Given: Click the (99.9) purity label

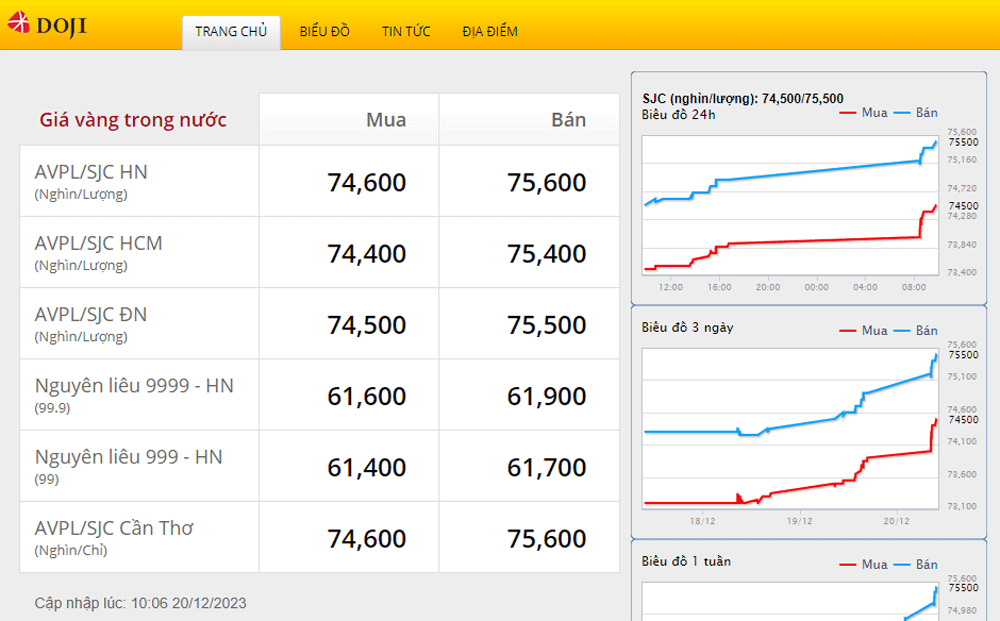Looking at the screenshot, I should [52, 408].
